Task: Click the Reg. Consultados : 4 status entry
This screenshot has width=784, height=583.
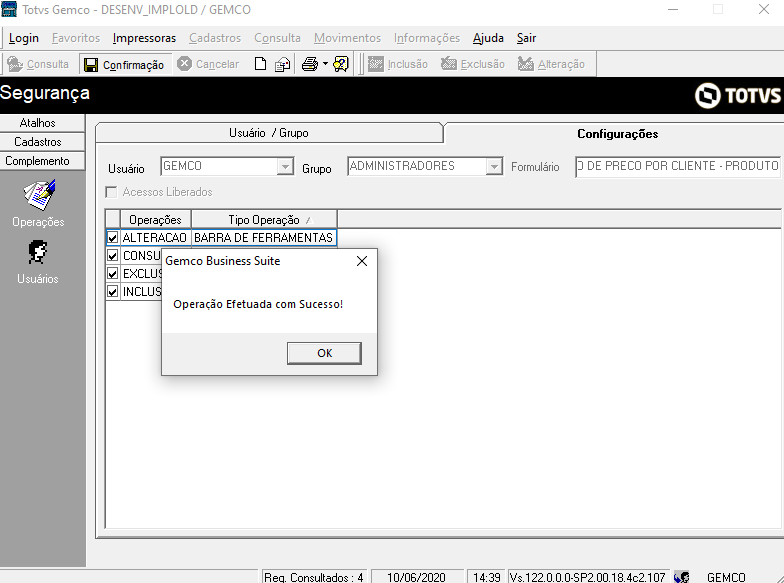Action: pos(314,577)
